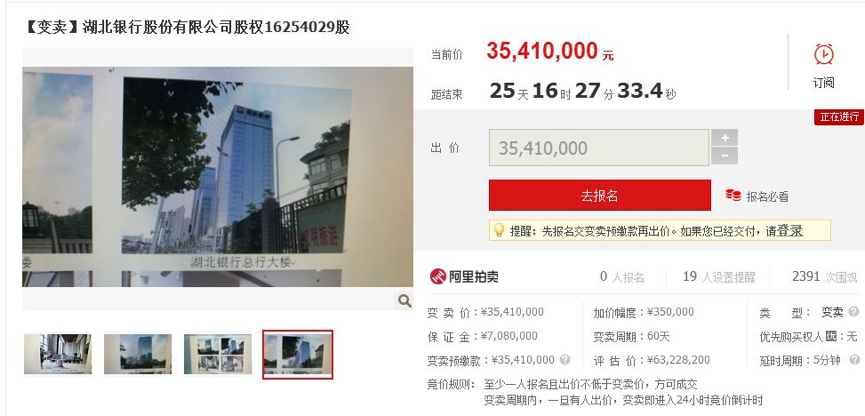Open help icon next to 变卖预缴款
The height and width of the screenshot is (416, 865).
pos(564,360)
